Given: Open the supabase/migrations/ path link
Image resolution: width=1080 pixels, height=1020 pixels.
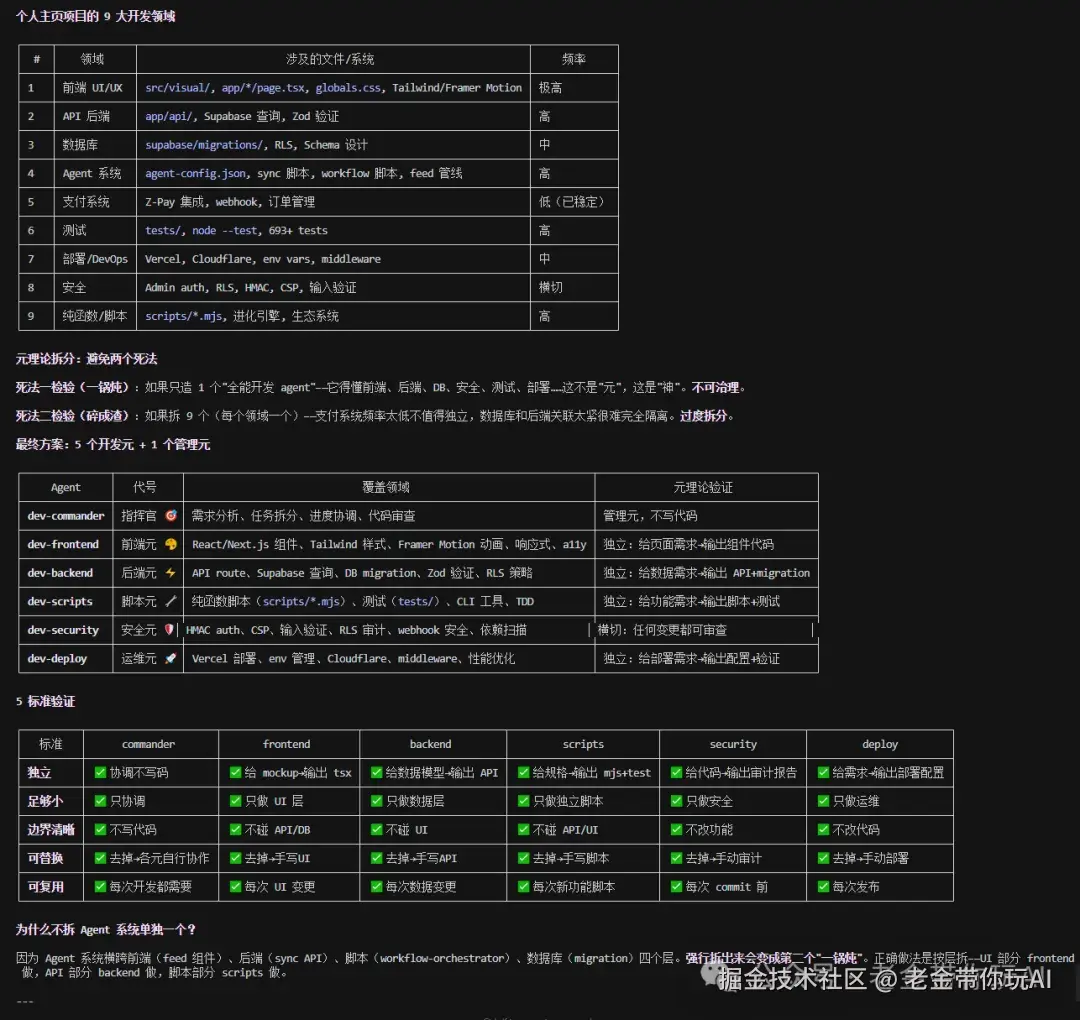Looking at the screenshot, I should 203,145.
